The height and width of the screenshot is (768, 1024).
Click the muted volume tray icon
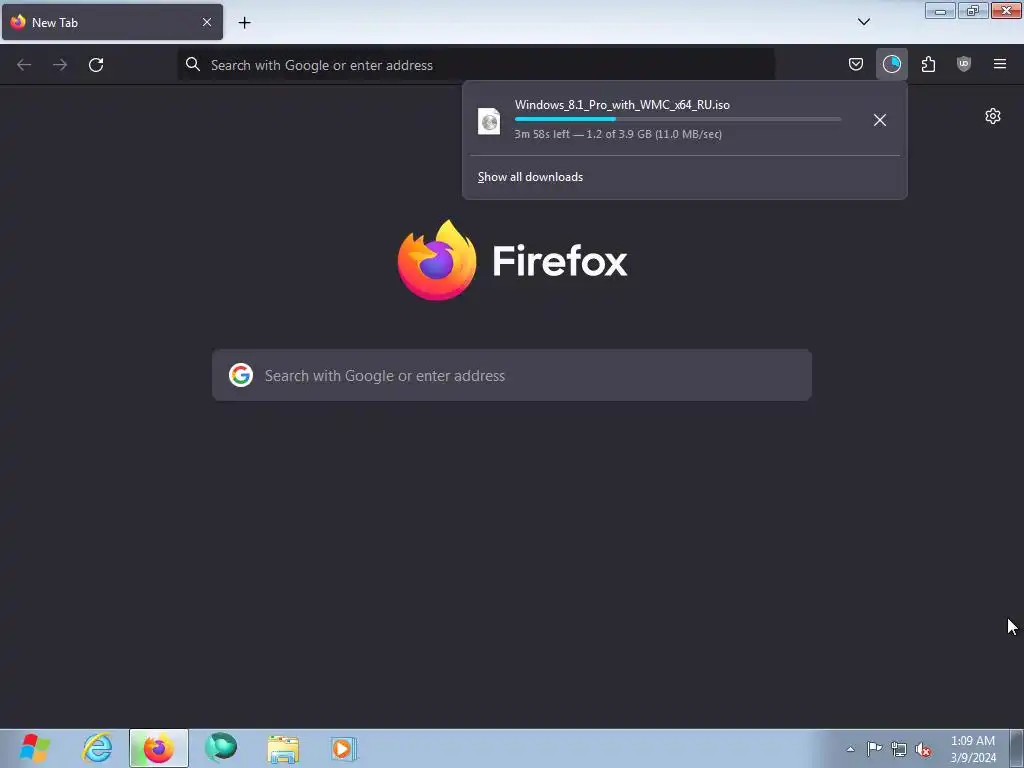(x=923, y=750)
